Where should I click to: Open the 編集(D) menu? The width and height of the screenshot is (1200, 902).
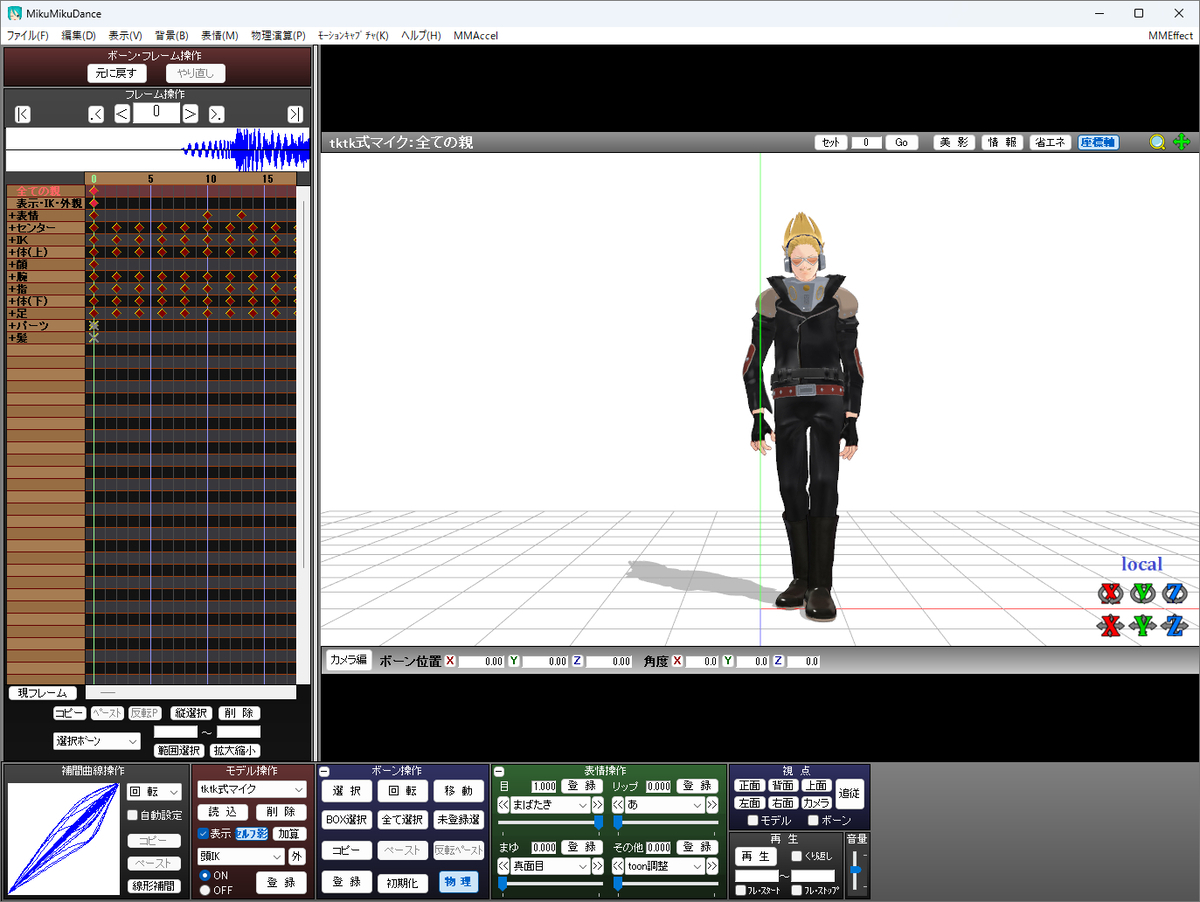[78, 35]
